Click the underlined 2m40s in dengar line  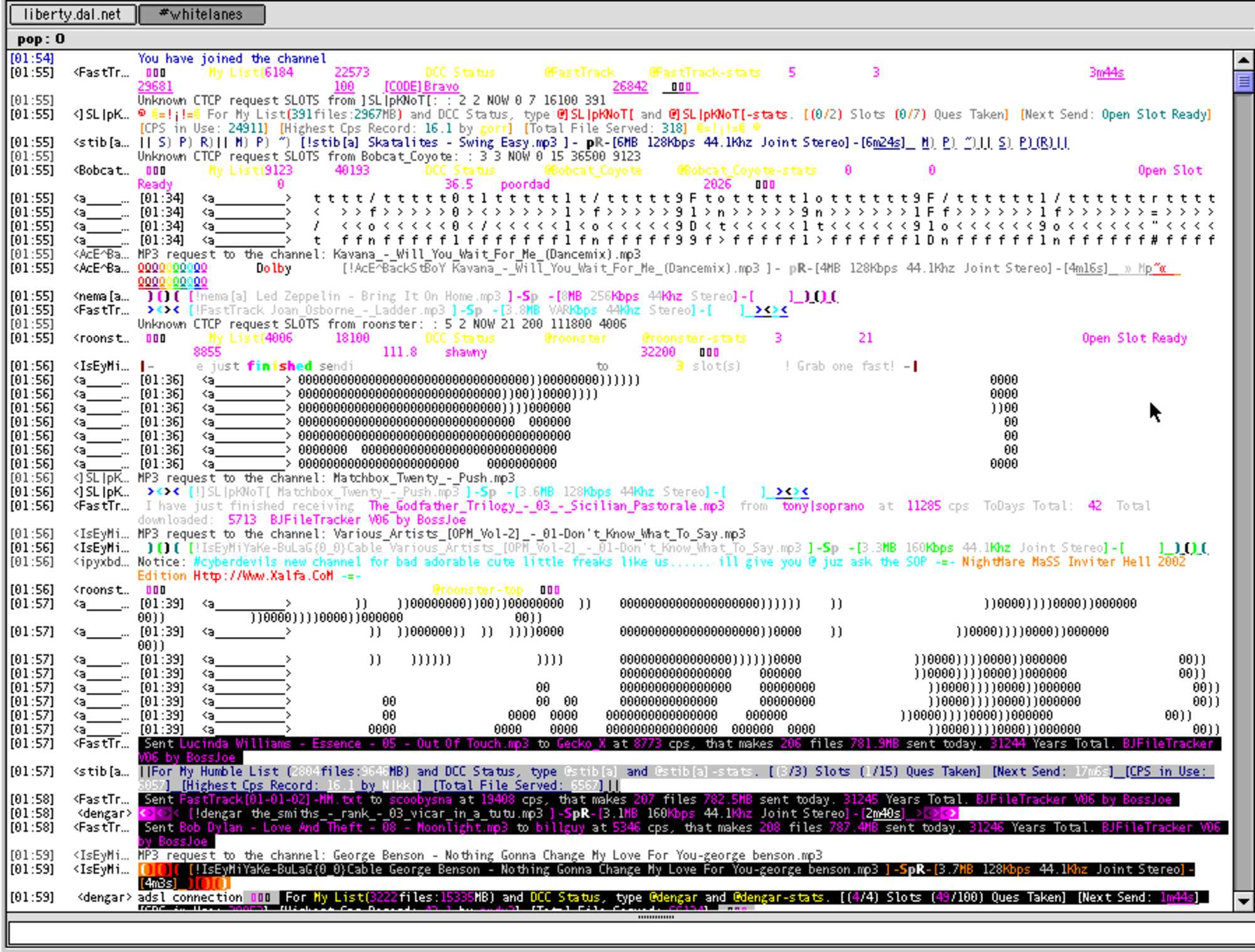click(x=884, y=813)
